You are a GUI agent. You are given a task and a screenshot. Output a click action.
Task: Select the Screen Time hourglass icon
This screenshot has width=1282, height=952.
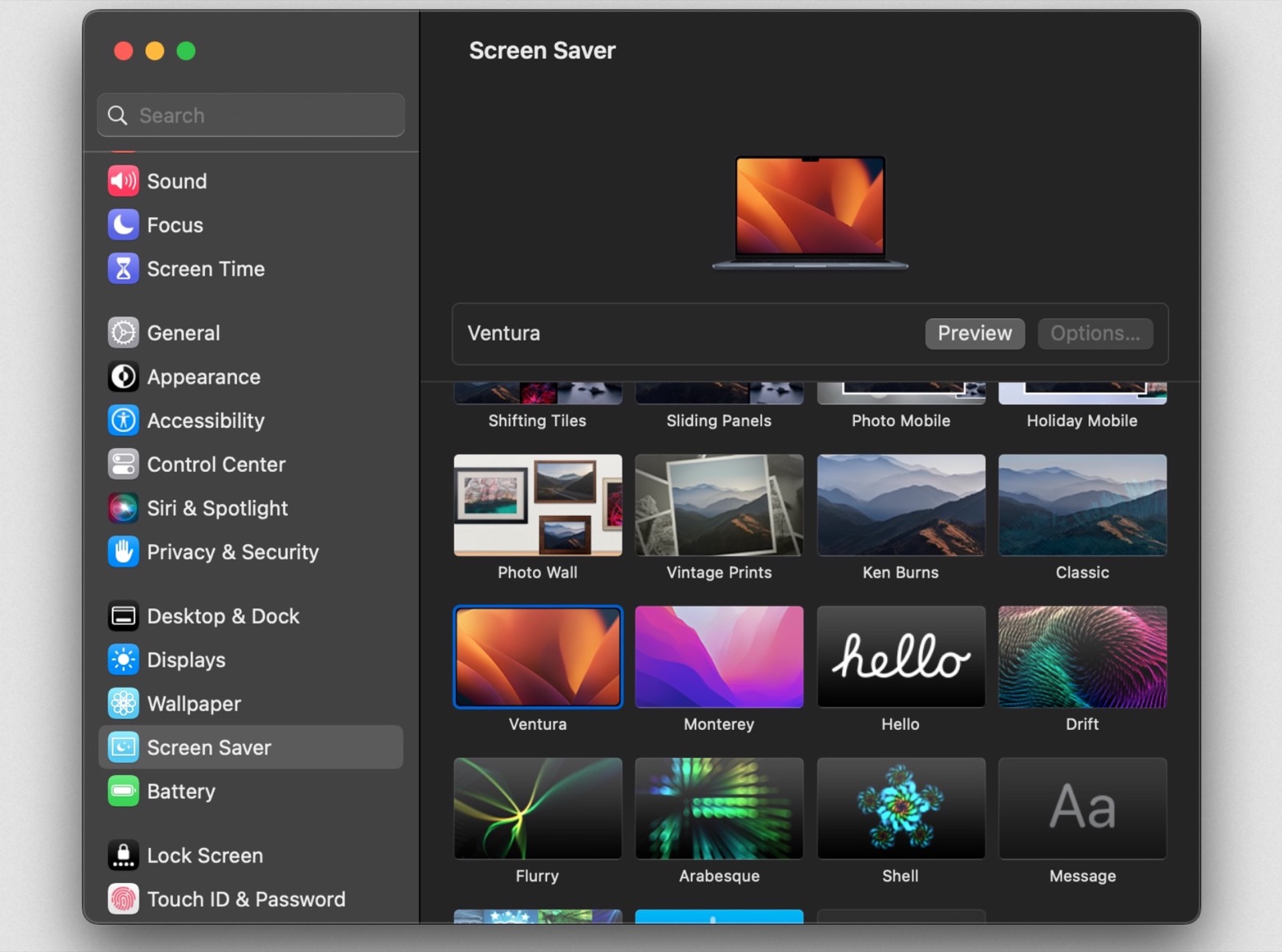pos(123,269)
